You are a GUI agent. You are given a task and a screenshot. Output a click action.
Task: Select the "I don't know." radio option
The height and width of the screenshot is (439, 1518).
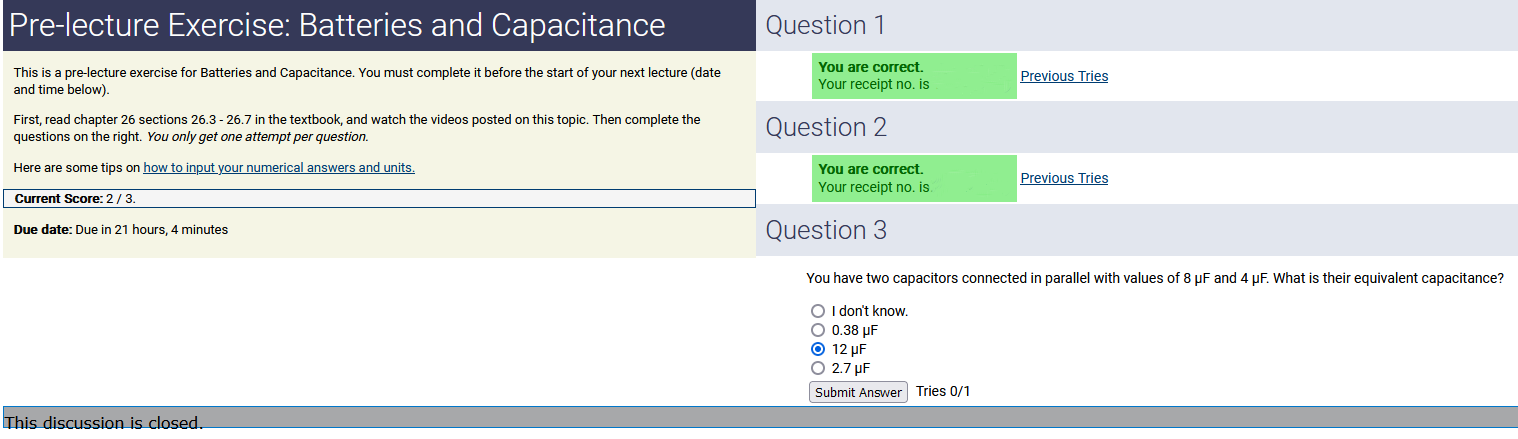[818, 311]
